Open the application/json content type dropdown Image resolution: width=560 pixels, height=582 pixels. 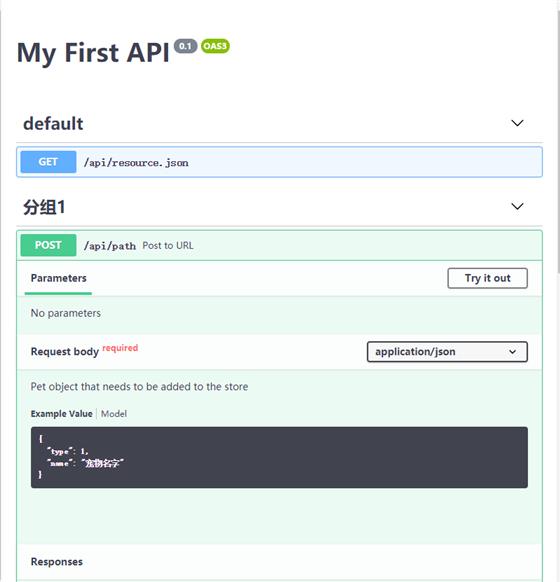447,352
